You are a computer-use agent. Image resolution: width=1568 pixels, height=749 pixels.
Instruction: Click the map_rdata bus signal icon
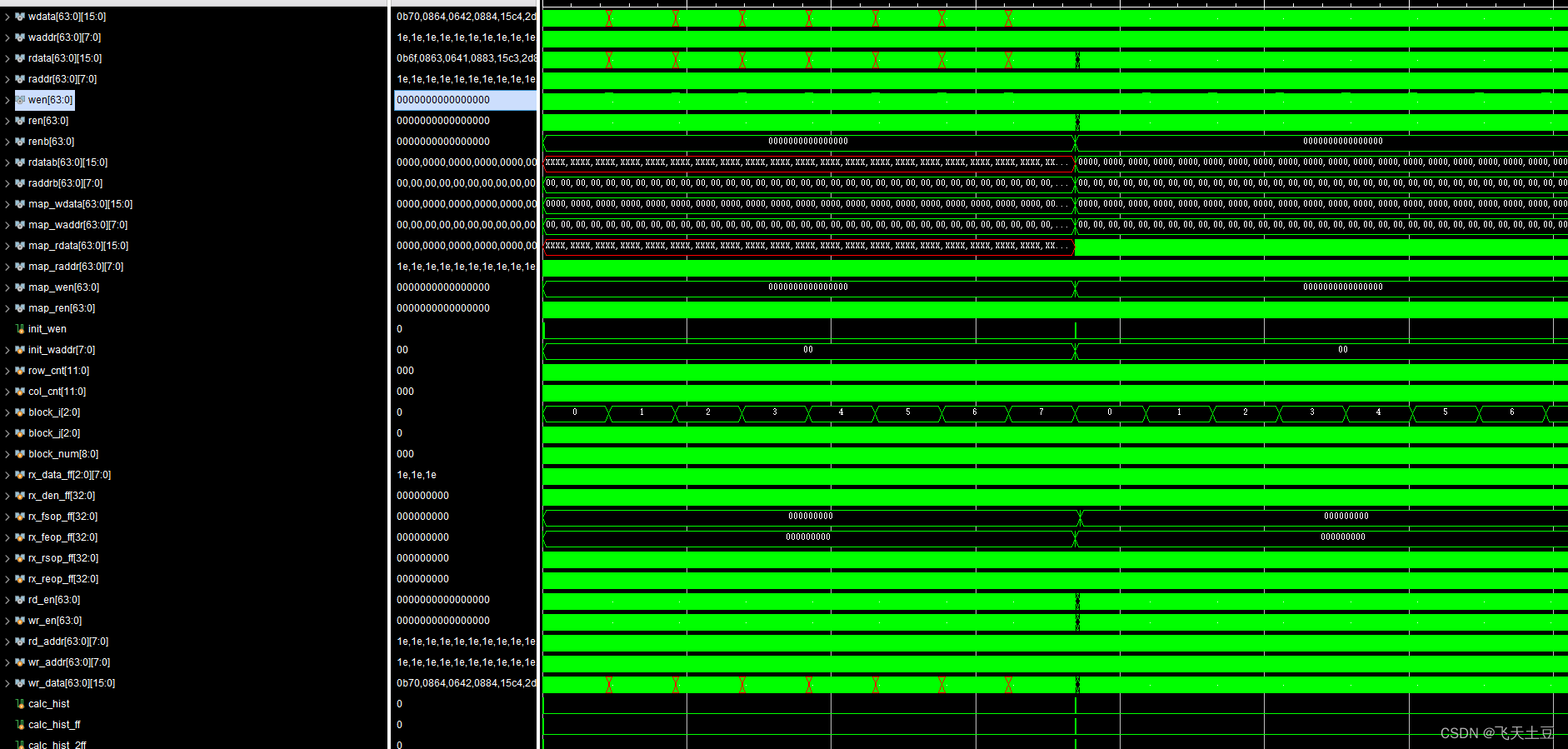click(20, 246)
